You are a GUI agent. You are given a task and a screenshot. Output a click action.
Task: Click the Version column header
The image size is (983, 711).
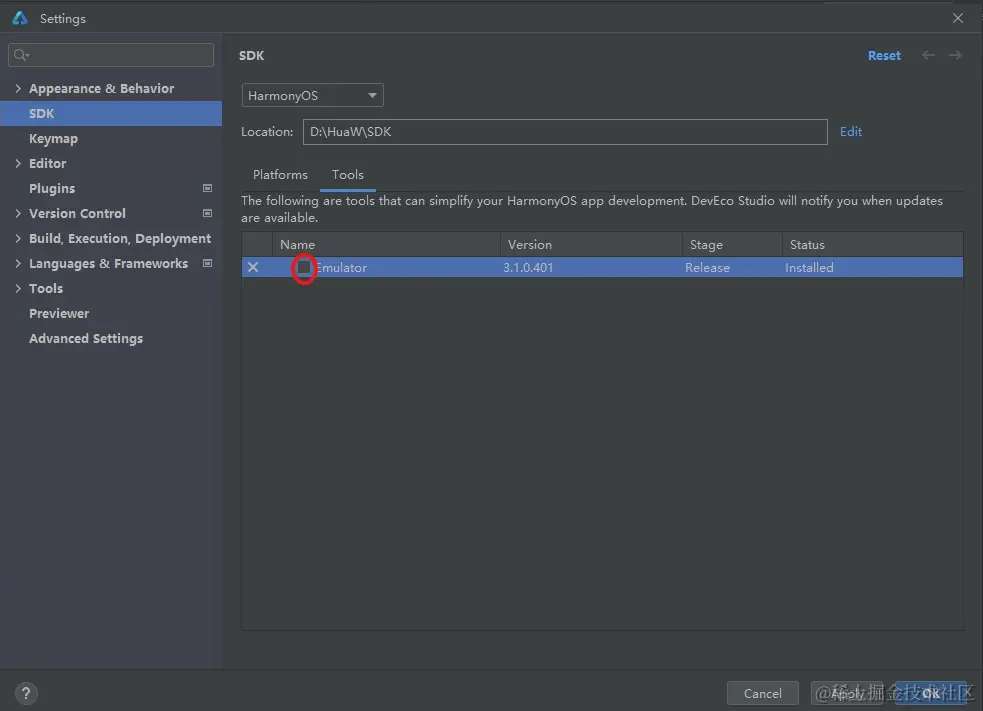(591, 245)
